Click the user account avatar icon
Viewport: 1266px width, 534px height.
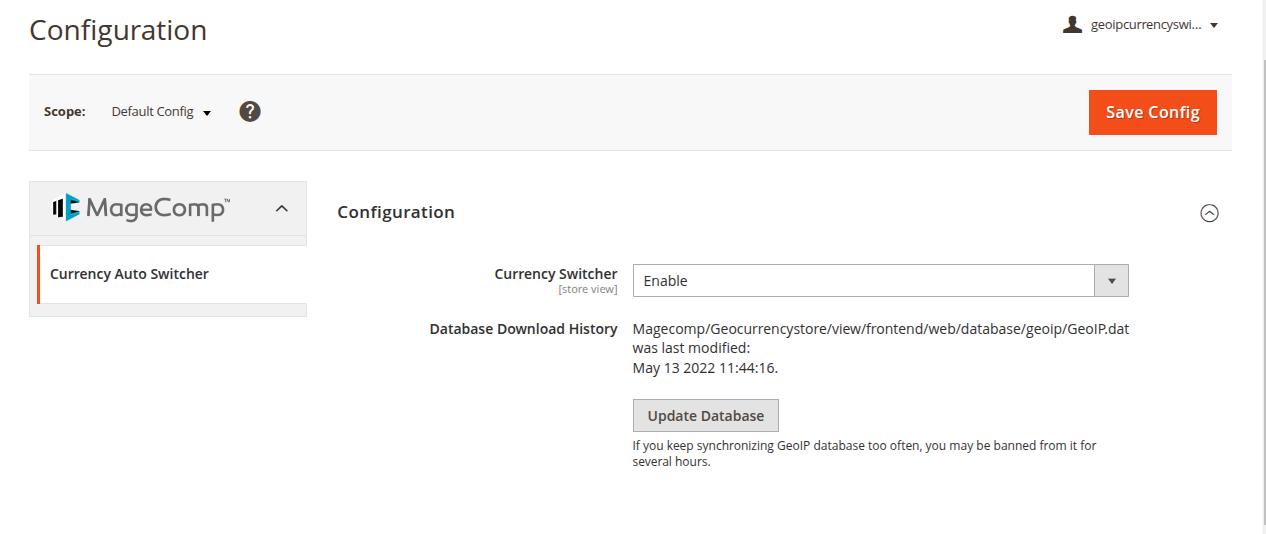pos(1072,25)
